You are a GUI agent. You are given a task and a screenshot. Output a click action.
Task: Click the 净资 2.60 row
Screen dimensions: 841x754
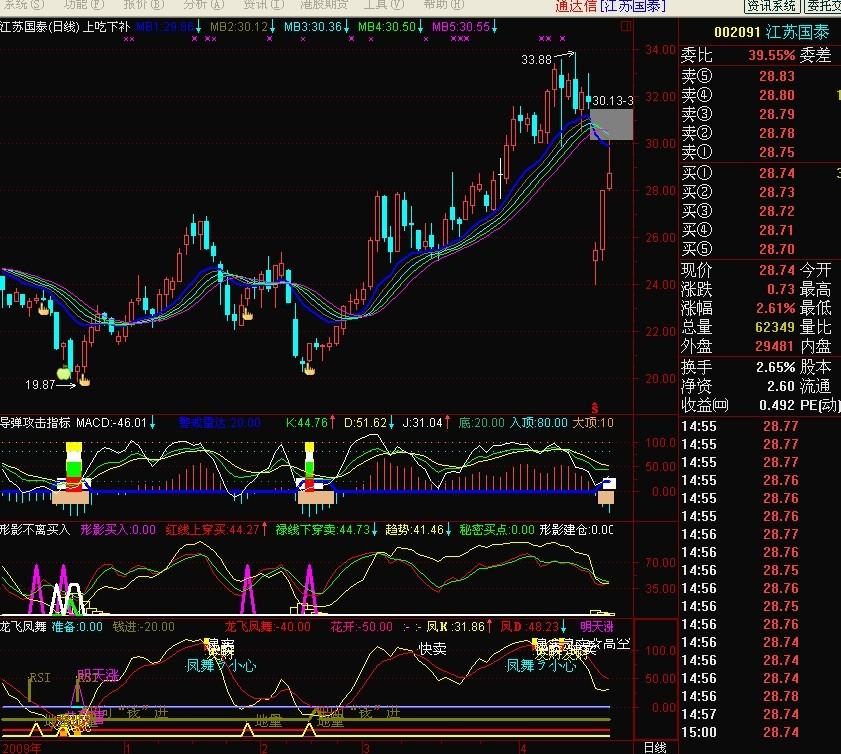pos(738,386)
